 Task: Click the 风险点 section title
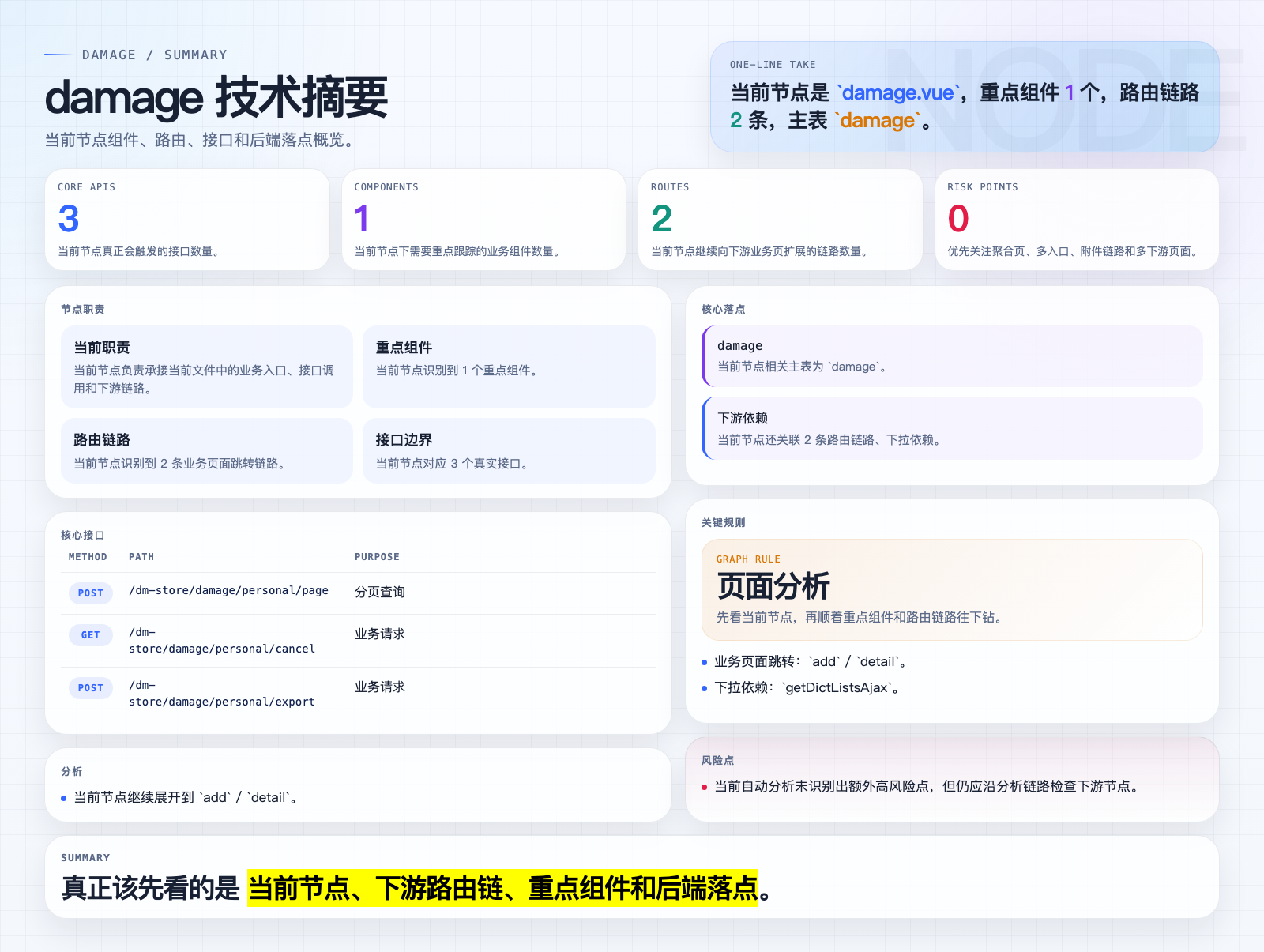718,760
